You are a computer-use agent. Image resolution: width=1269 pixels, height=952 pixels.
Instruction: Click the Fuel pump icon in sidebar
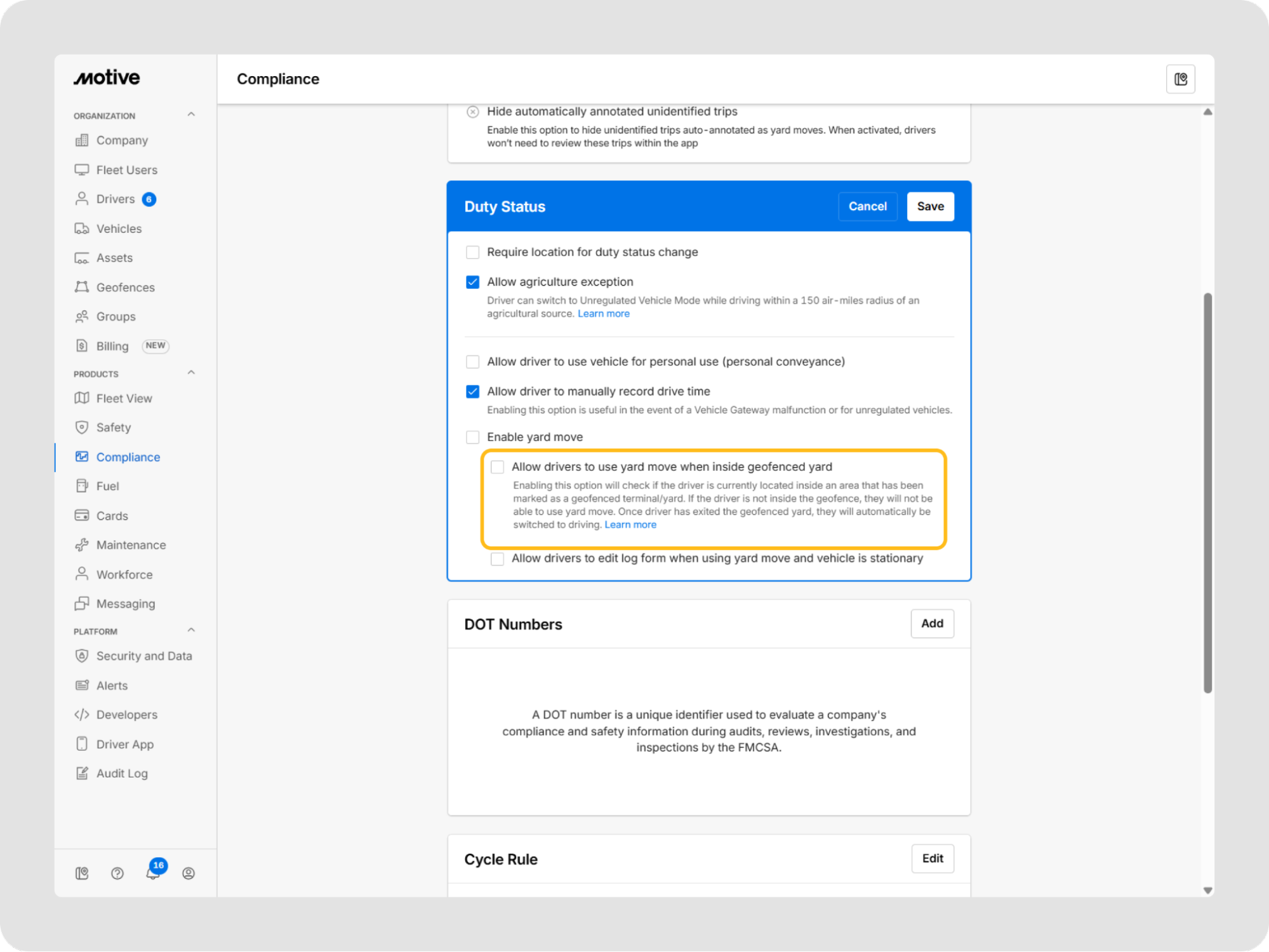click(82, 486)
